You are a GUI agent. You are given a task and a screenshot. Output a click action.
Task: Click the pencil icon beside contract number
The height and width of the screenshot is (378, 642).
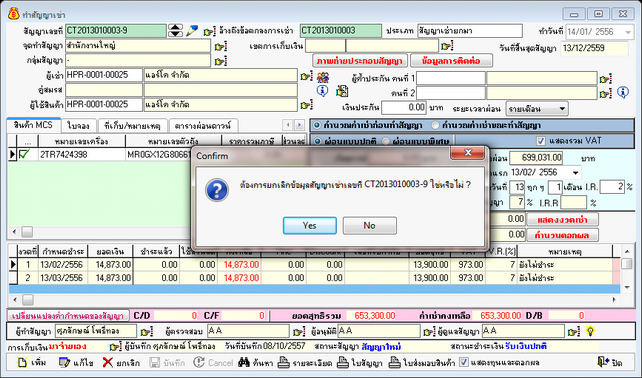click(192, 31)
